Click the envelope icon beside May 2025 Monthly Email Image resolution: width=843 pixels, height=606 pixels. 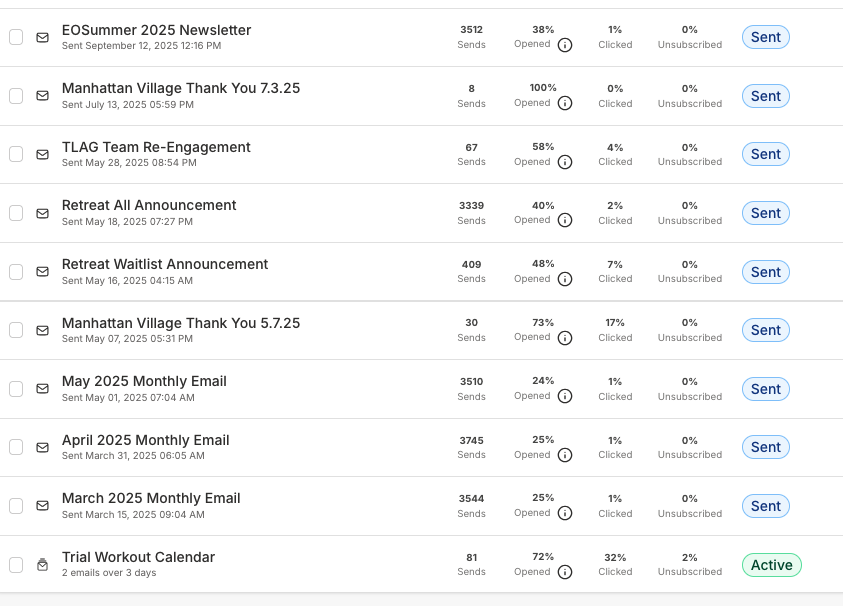tap(42, 389)
